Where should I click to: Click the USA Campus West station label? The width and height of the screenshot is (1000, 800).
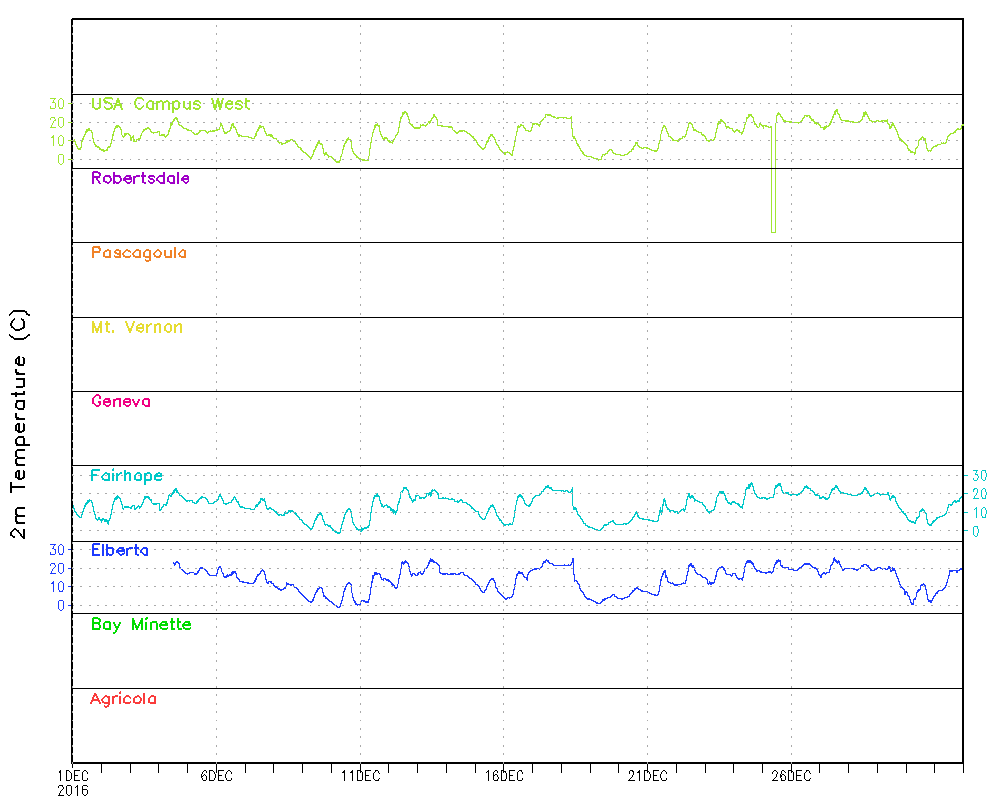(170, 104)
